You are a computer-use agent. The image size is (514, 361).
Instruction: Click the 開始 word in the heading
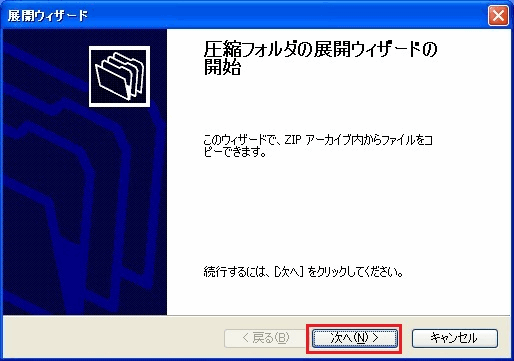point(222,68)
